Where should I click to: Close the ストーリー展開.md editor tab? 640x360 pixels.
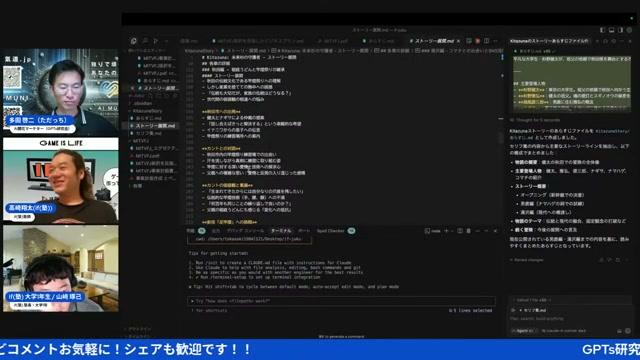tap(458, 41)
